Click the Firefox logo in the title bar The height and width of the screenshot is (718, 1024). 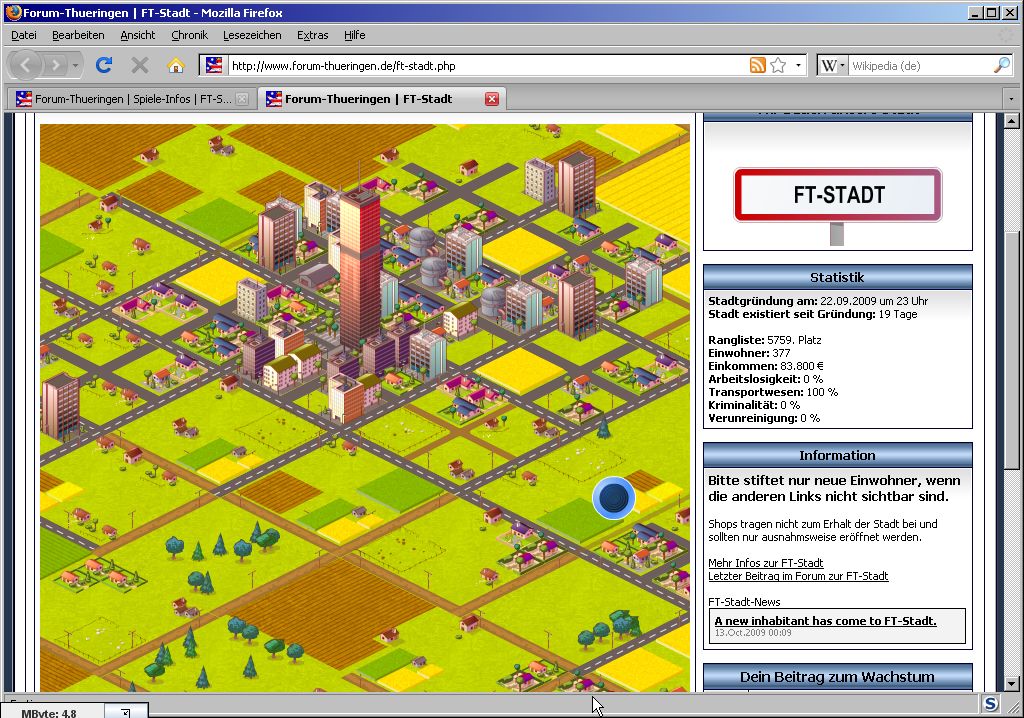[x=12, y=12]
